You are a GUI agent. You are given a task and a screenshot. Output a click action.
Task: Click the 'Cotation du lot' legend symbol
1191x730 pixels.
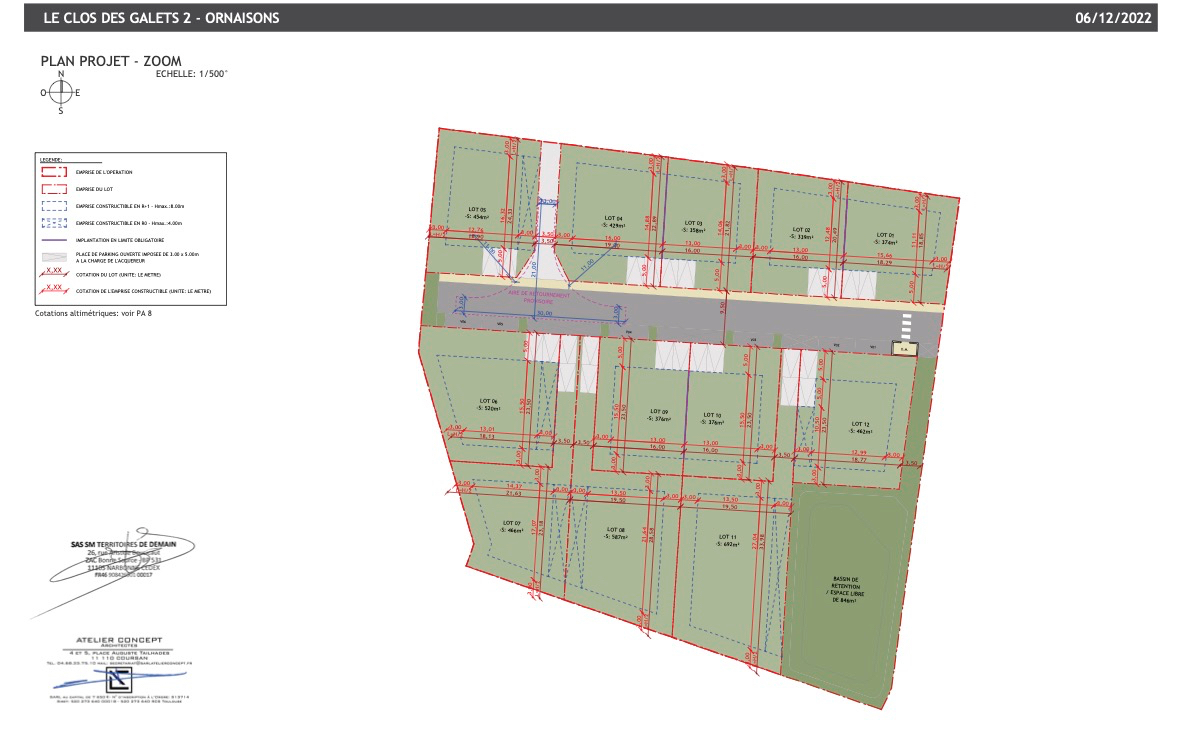tap(54, 274)
